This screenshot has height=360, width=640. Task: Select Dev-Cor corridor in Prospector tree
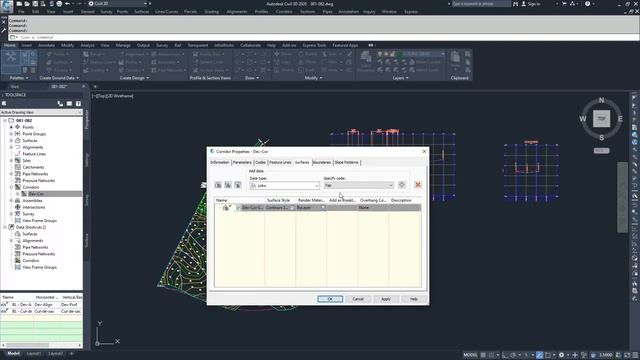pyautogui.click(x=37, y=194)
